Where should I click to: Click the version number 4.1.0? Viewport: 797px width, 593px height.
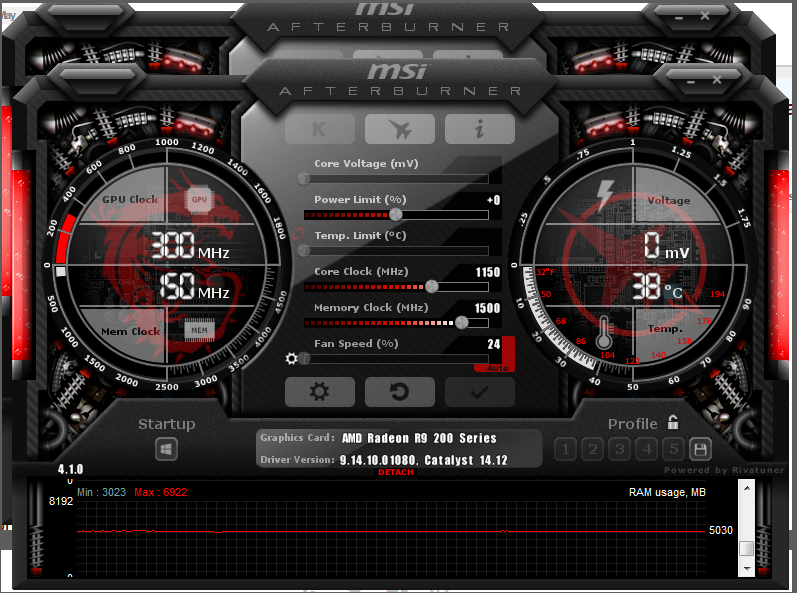tap(70, 469)
